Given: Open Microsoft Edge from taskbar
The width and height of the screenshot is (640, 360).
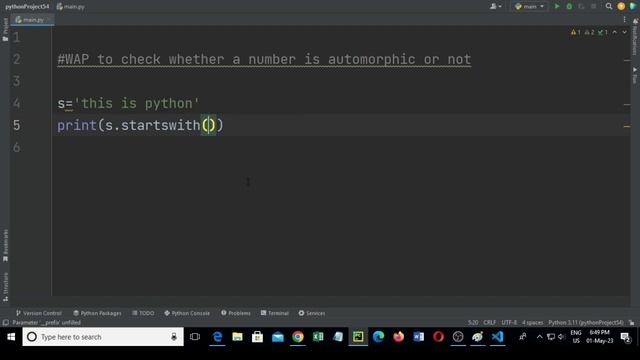Looking at the screenshot, I should coord(378,337).
